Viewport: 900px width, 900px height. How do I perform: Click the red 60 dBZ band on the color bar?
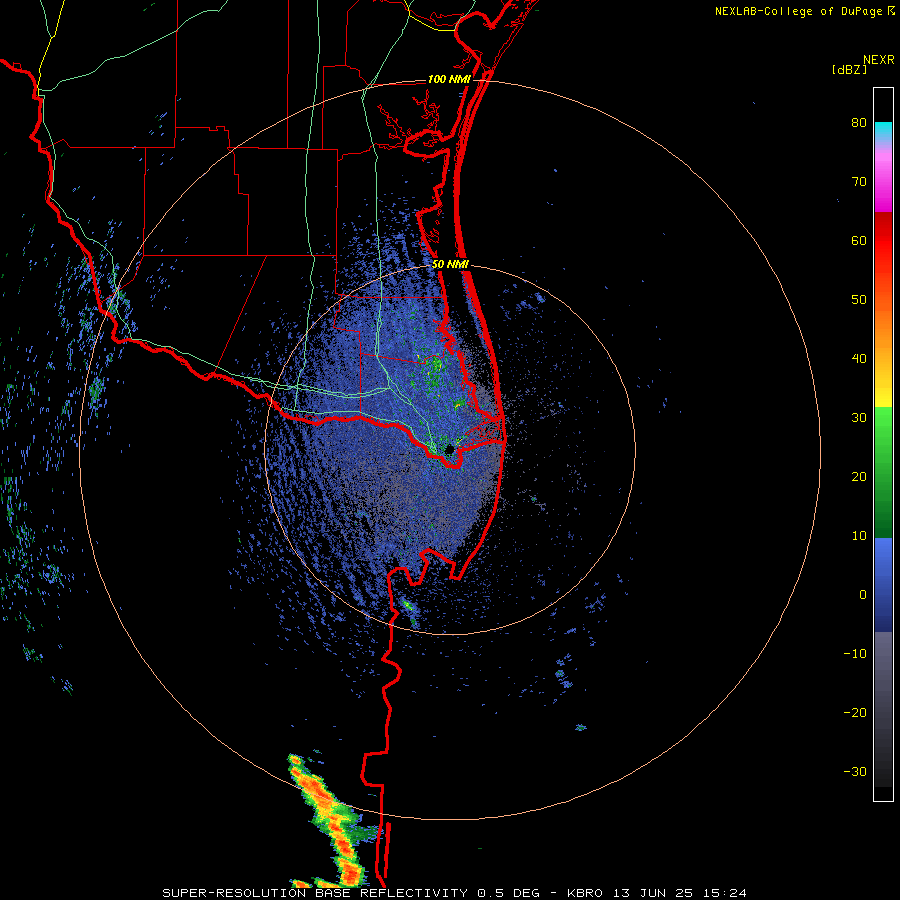pyautogui.click(x=883, y=241)
